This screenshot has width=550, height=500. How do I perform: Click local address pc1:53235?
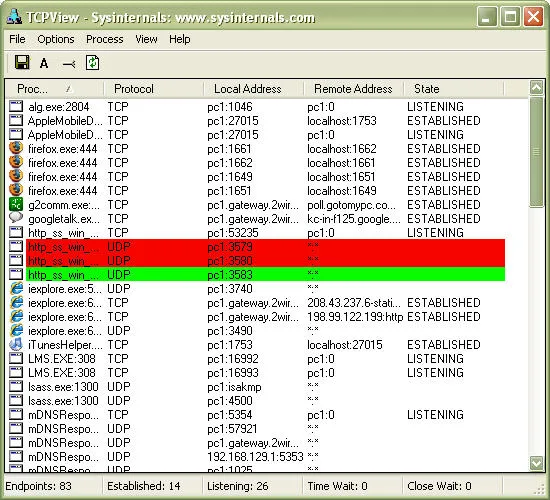[233, 233]
